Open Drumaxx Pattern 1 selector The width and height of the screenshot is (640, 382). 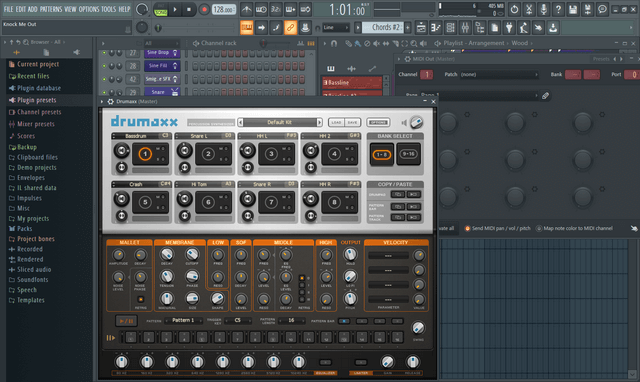pyautogui.click(x=183, y=320)
